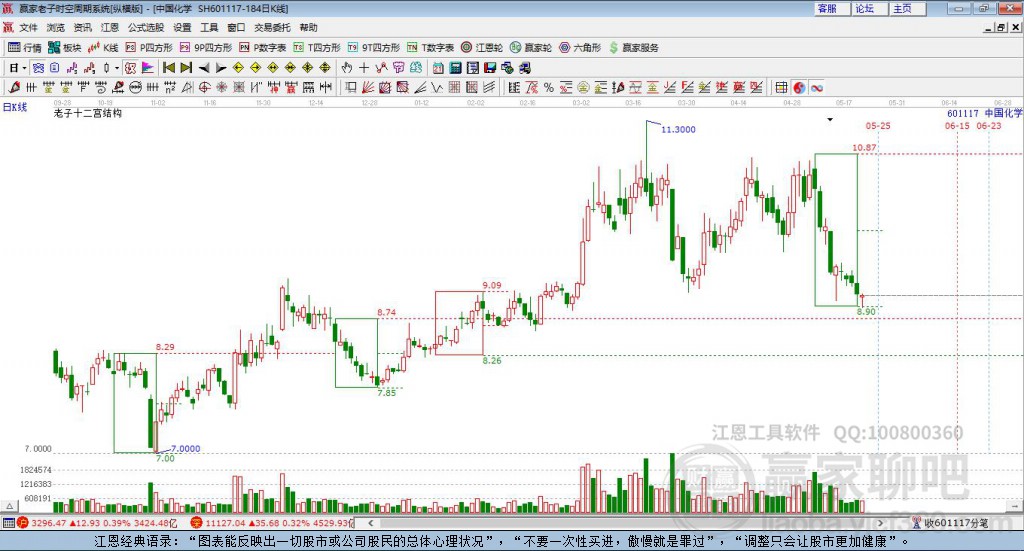Open the 板块 sector view

[x=64, y=48]
